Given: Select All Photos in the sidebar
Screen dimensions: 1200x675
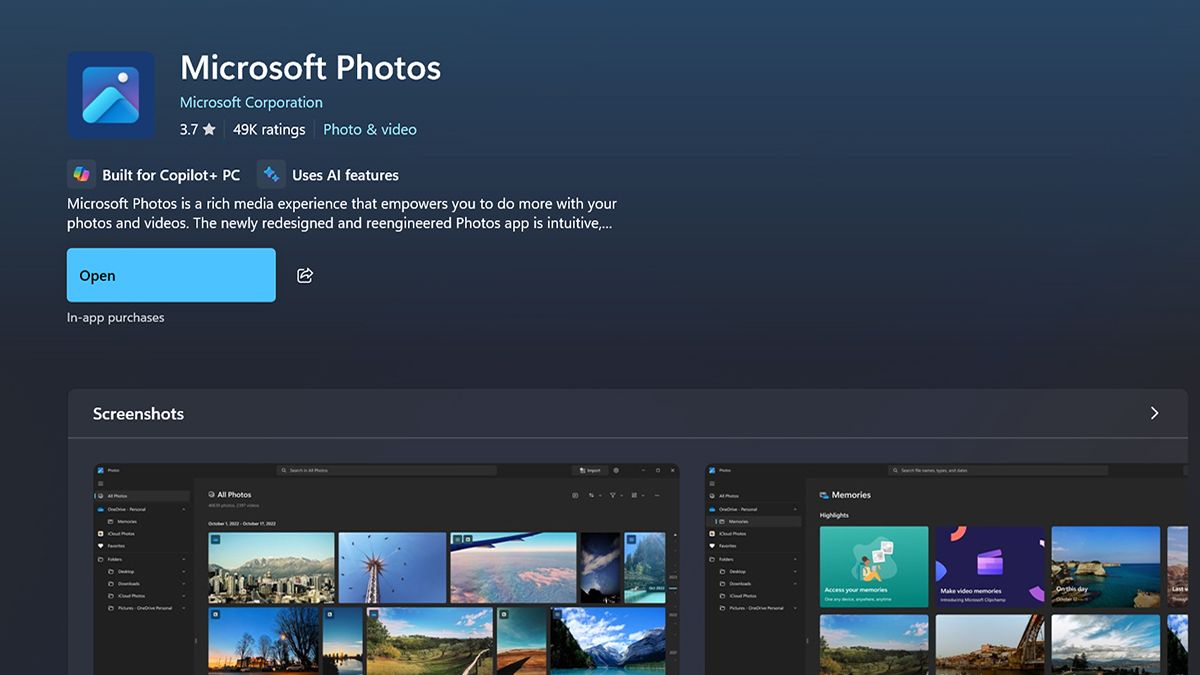Looking at the screenshot, I should (115, 495).
